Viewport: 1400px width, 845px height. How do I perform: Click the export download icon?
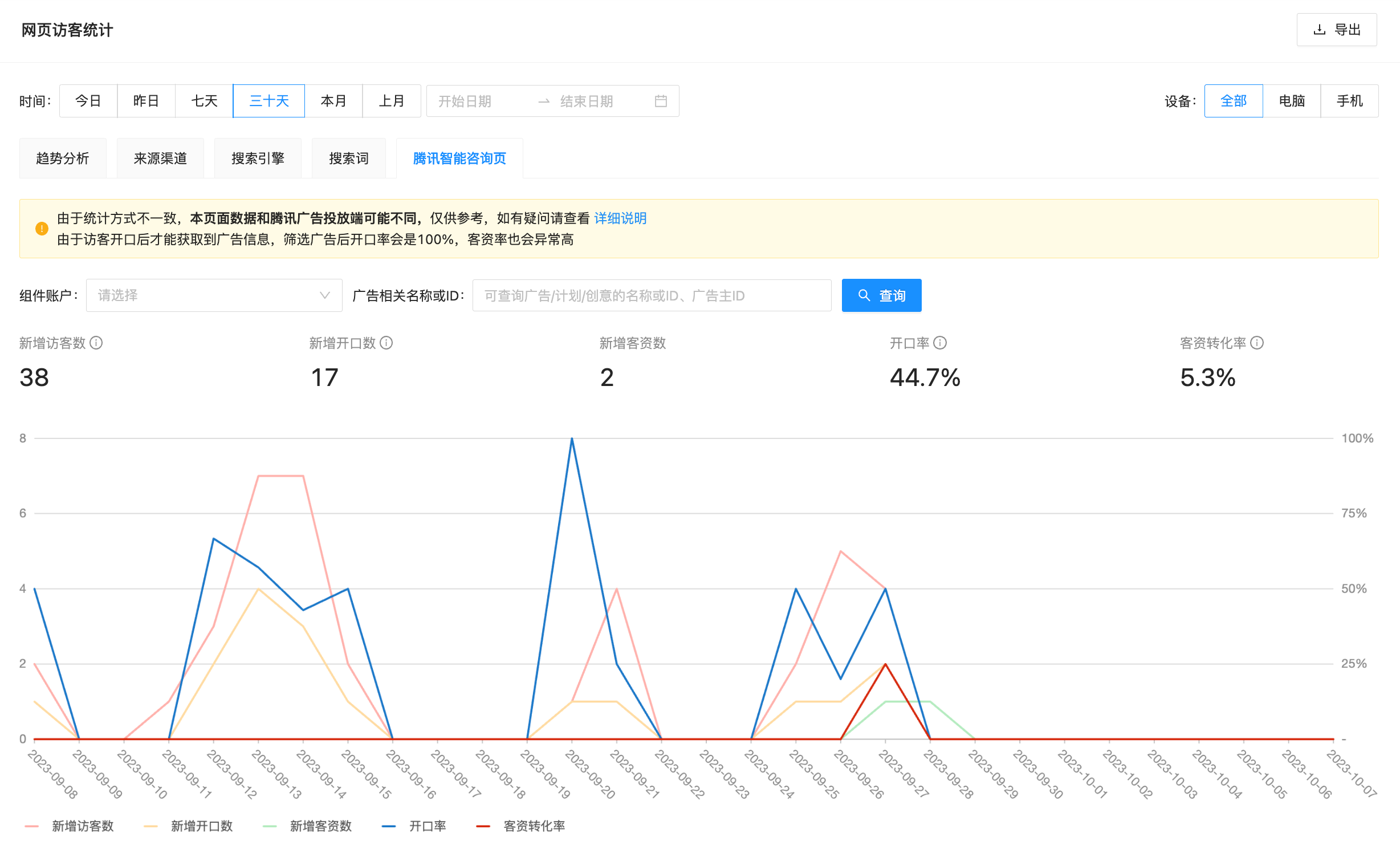tap(1319, 30)
